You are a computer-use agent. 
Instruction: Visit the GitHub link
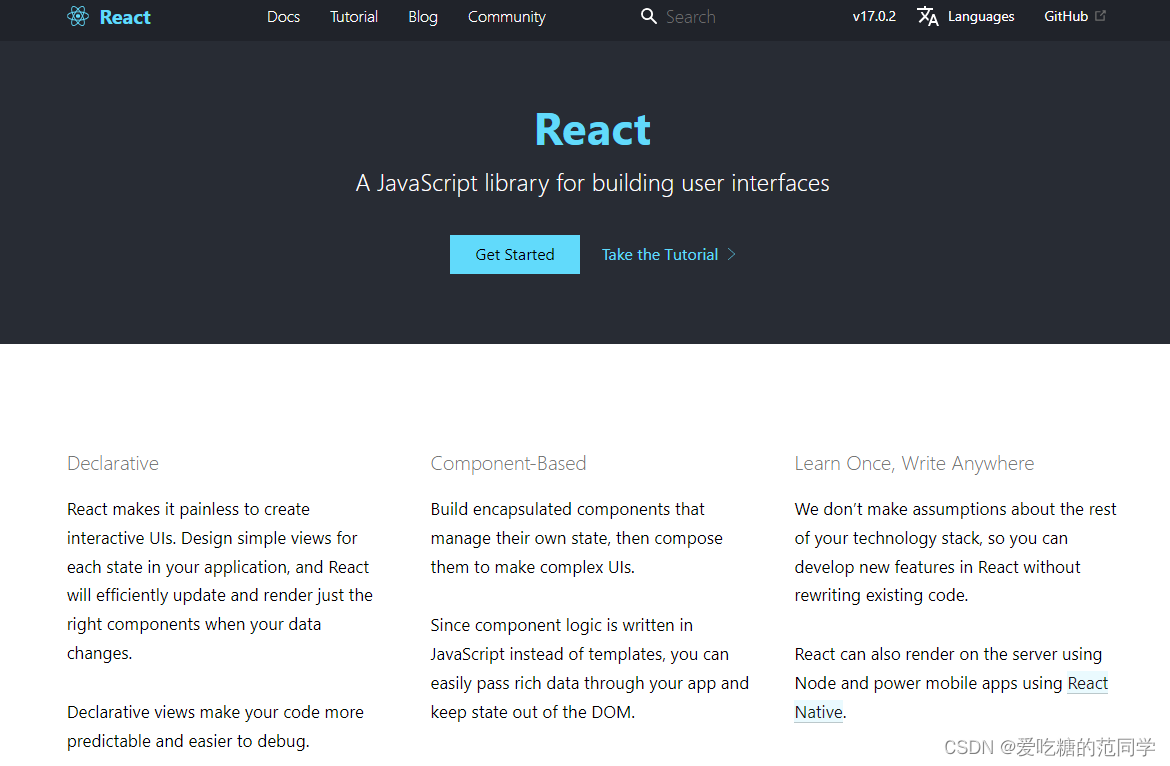1066,16
